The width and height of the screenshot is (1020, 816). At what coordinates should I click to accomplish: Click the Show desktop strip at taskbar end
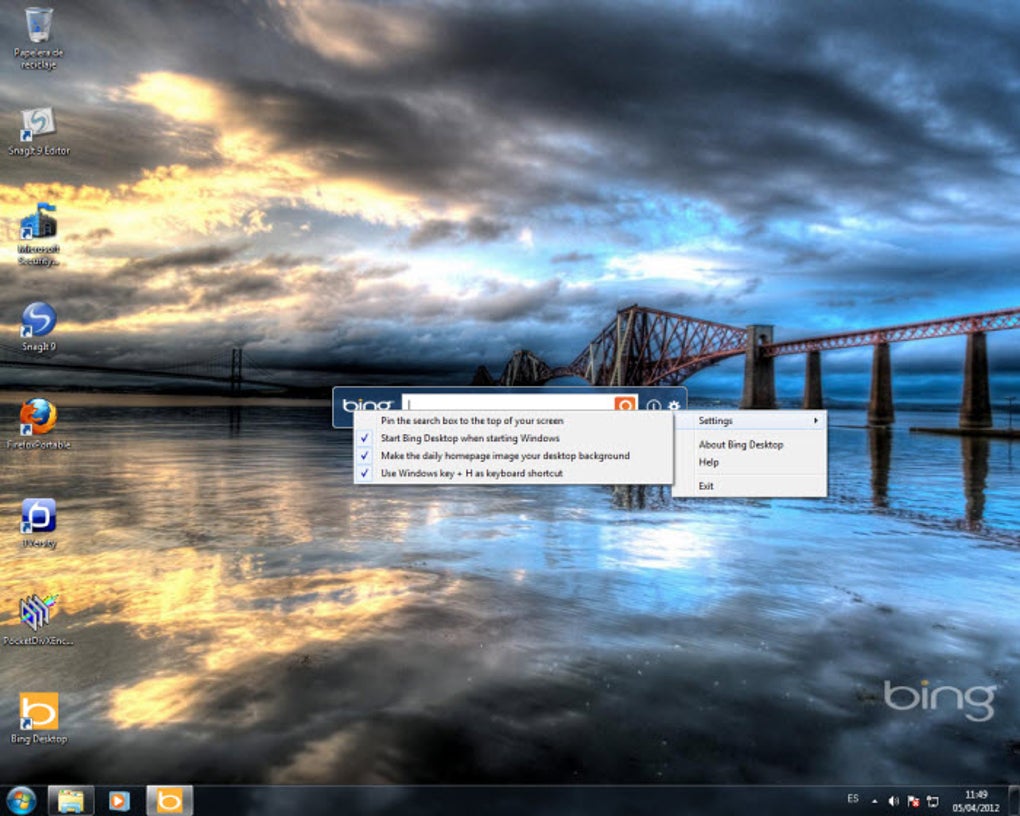click(1014, 800)
